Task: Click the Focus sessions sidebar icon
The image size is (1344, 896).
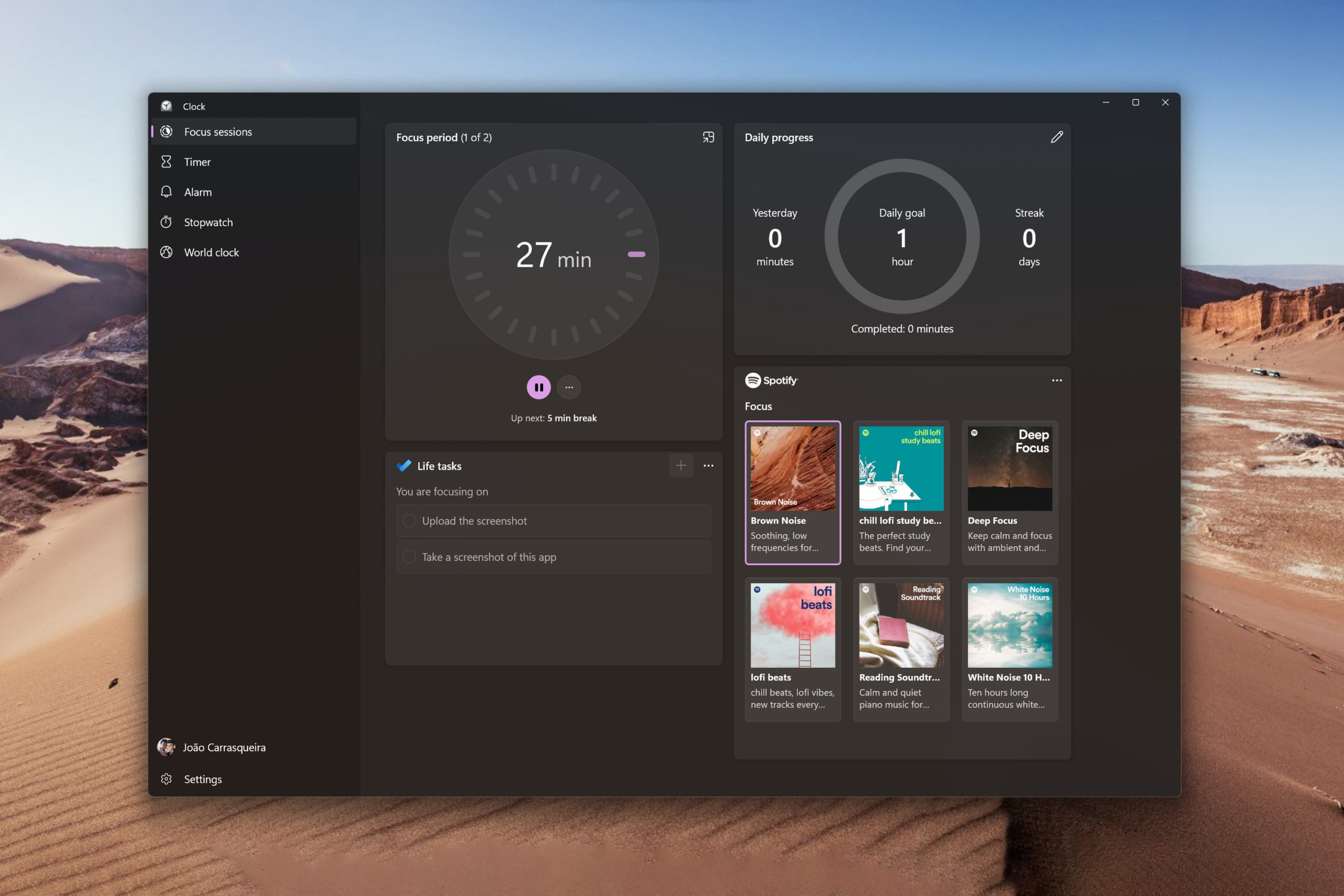Action: pyautogui.click(x=166, y=131)
